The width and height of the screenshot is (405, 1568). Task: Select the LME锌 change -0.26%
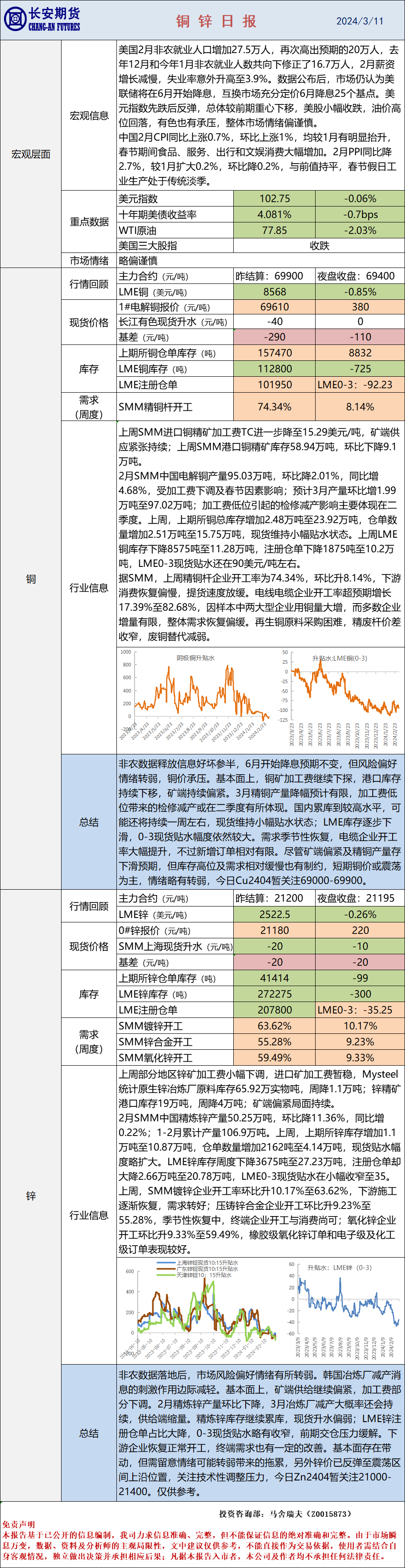click(360, 914)
